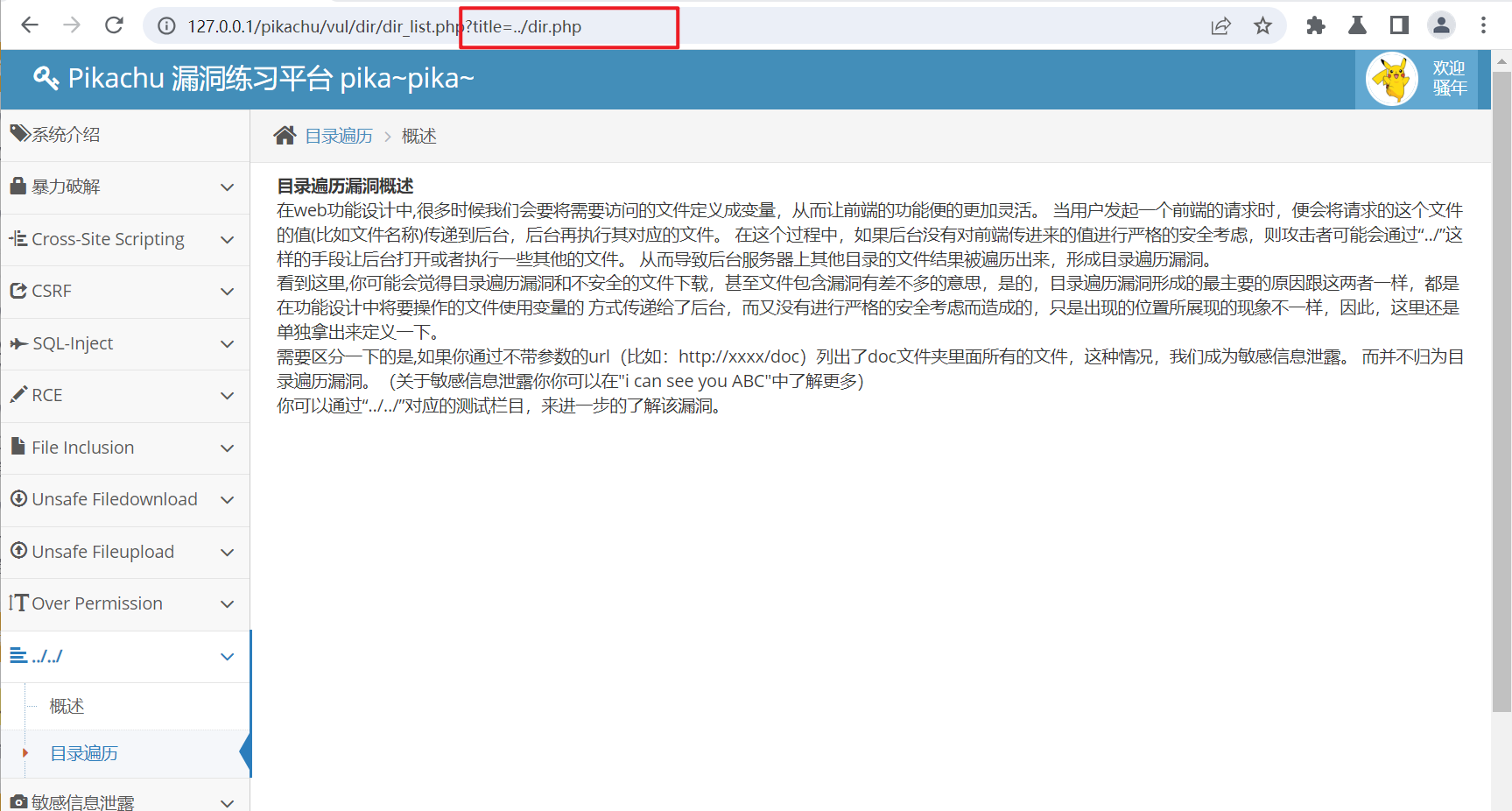1512x811 pixels.
Task: Open the browser extensions puzzle icon
Action: tap(1315, 25)
